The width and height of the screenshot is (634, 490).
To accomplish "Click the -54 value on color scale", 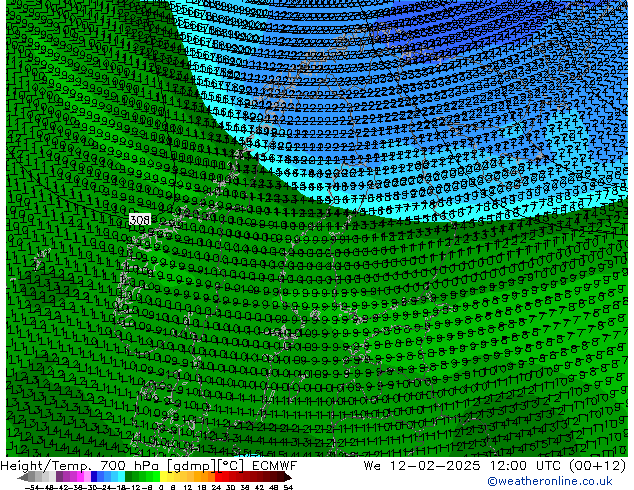I will [x=32, y=487].
